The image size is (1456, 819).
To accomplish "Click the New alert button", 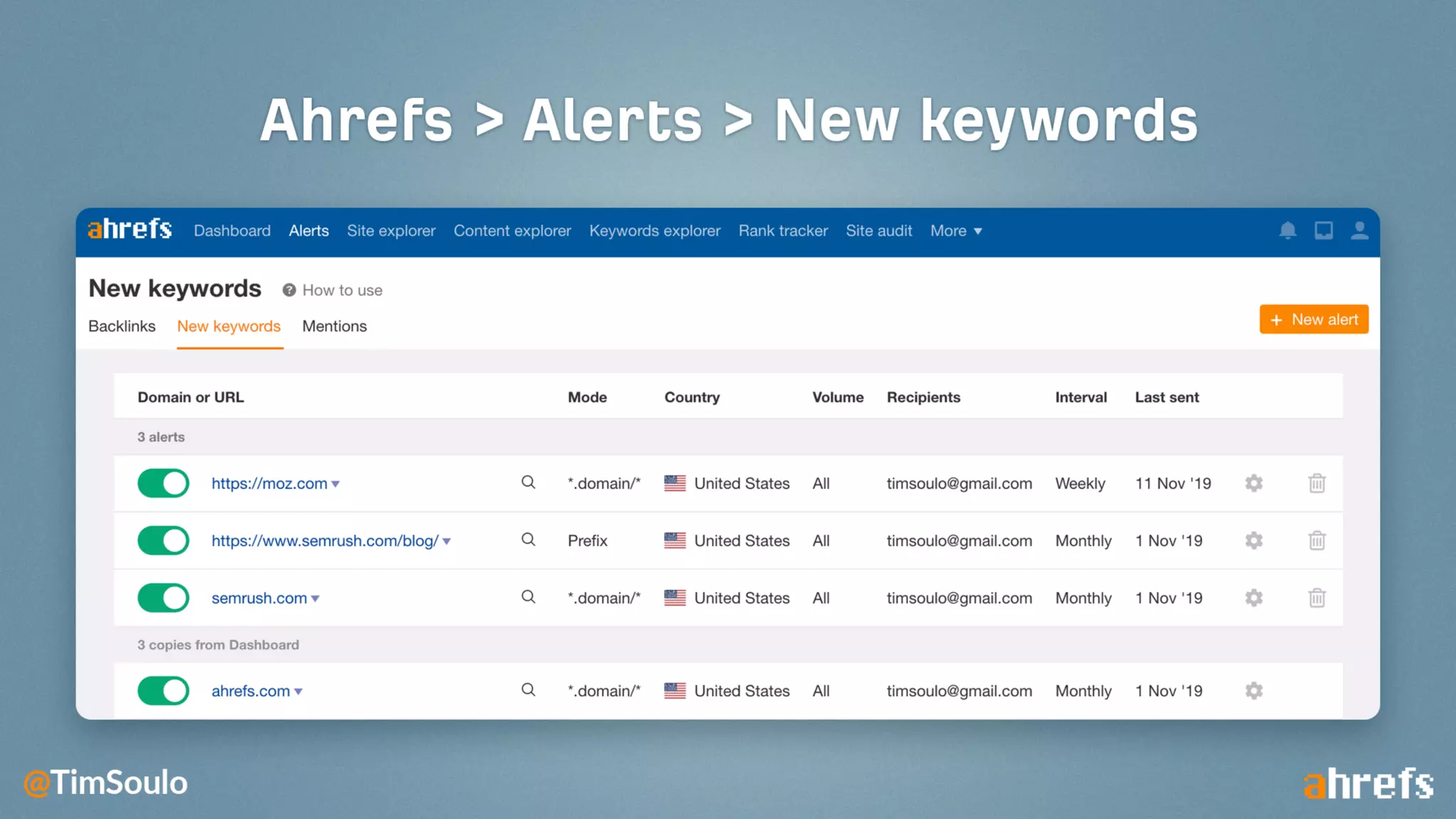I will tap(1313, 320).
